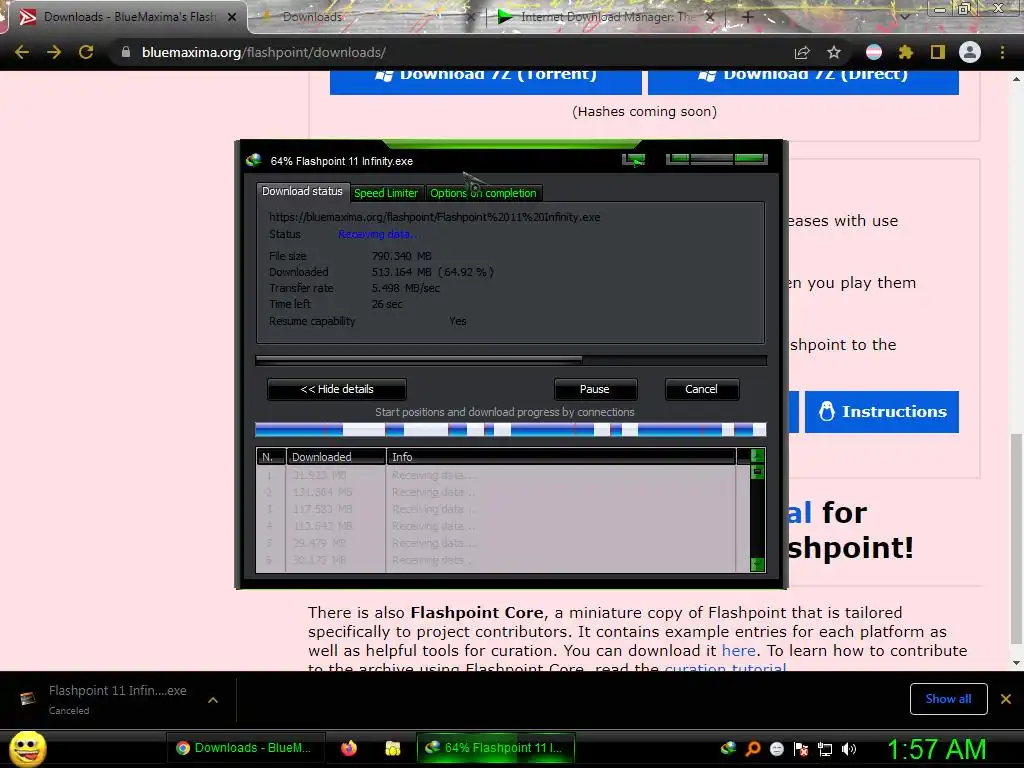Image resolution: width=1024 pixels, height=768 pixels.
Task: Click the IDM globe icon in the dialog title
Action: tap(253, 161)
